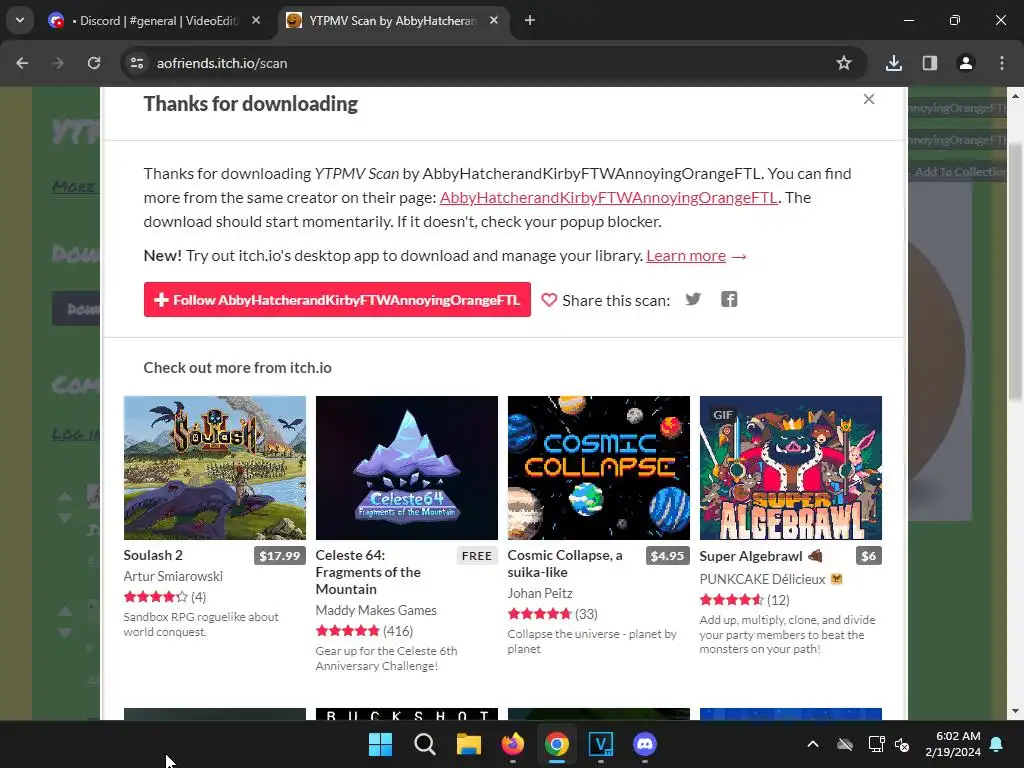
Task: Open the tab search dropdown arrow
Action: pos(20,21)
